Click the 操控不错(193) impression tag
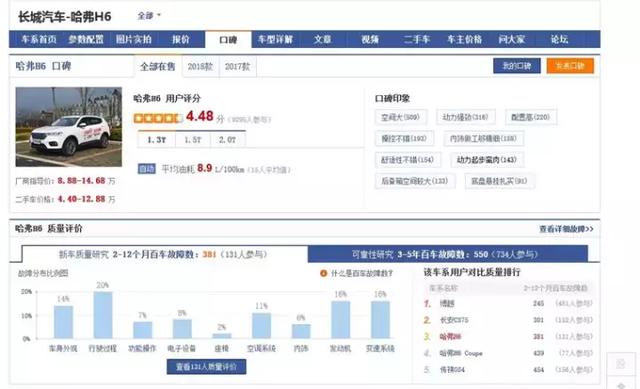 pyautogui.click(x=404, y=138)
